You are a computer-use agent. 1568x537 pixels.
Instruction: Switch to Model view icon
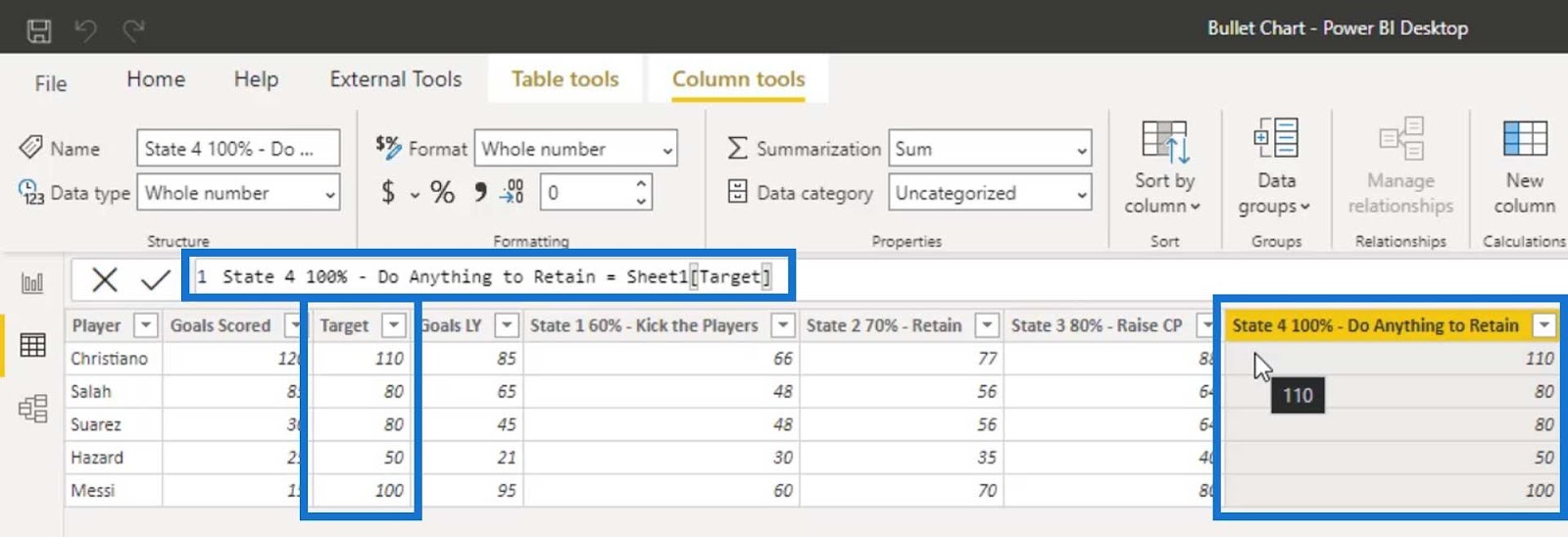click(32, 408)
